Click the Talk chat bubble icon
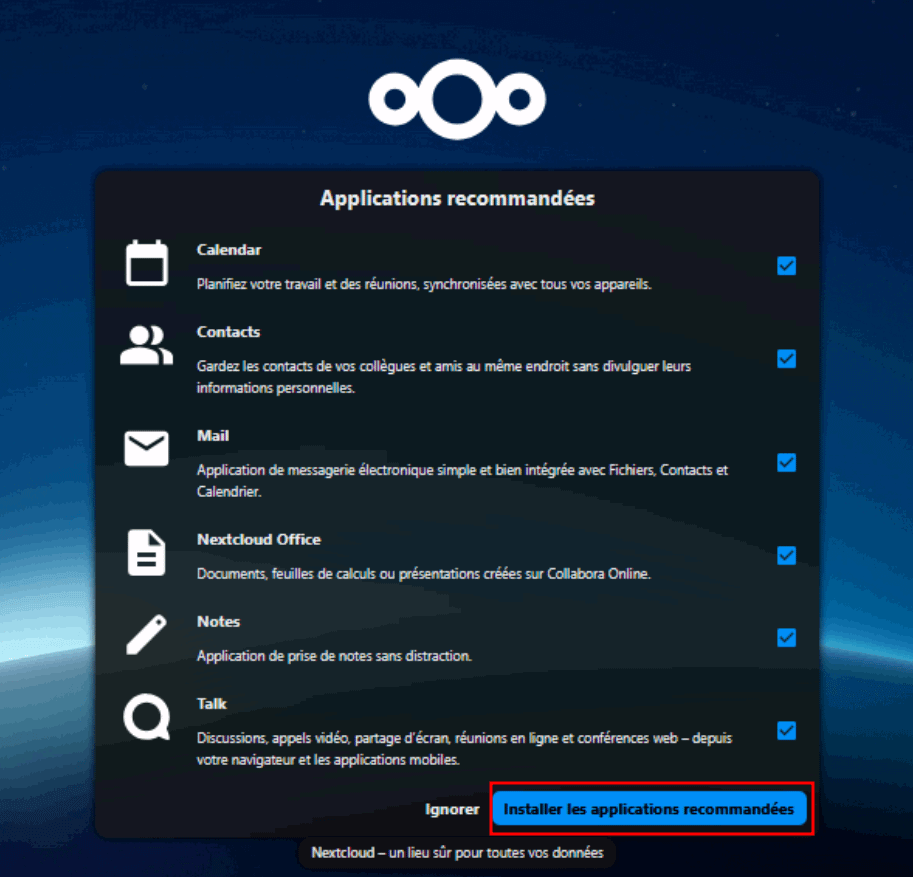The image size is (913, 877). pyautogui.click(x=146, y=717)
